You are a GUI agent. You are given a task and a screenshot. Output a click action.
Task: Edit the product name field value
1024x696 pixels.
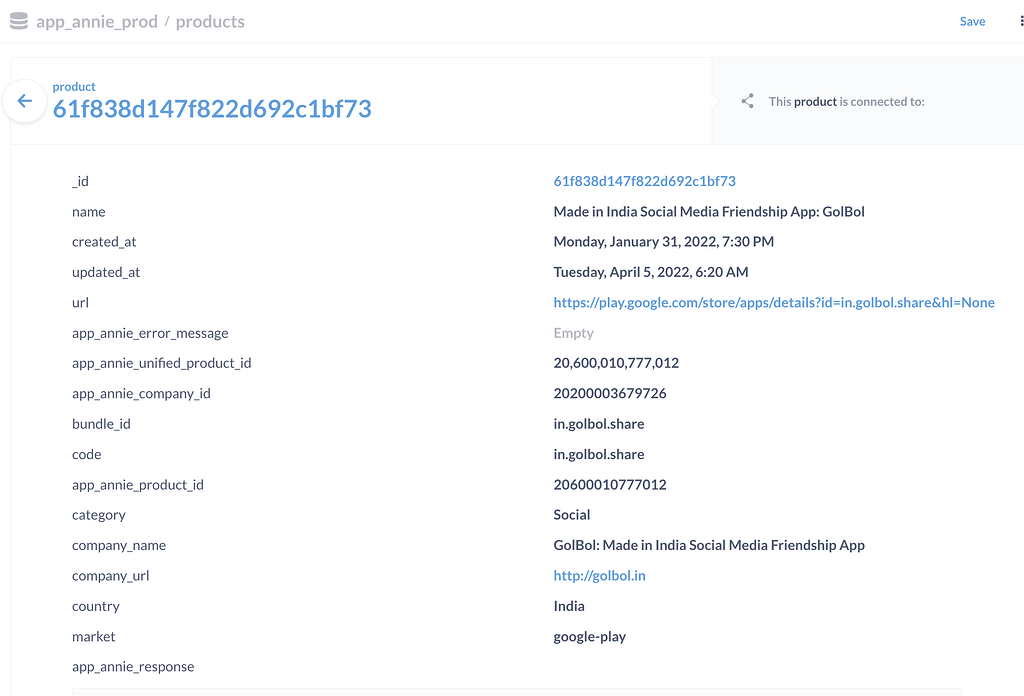[x=709, y=211]
